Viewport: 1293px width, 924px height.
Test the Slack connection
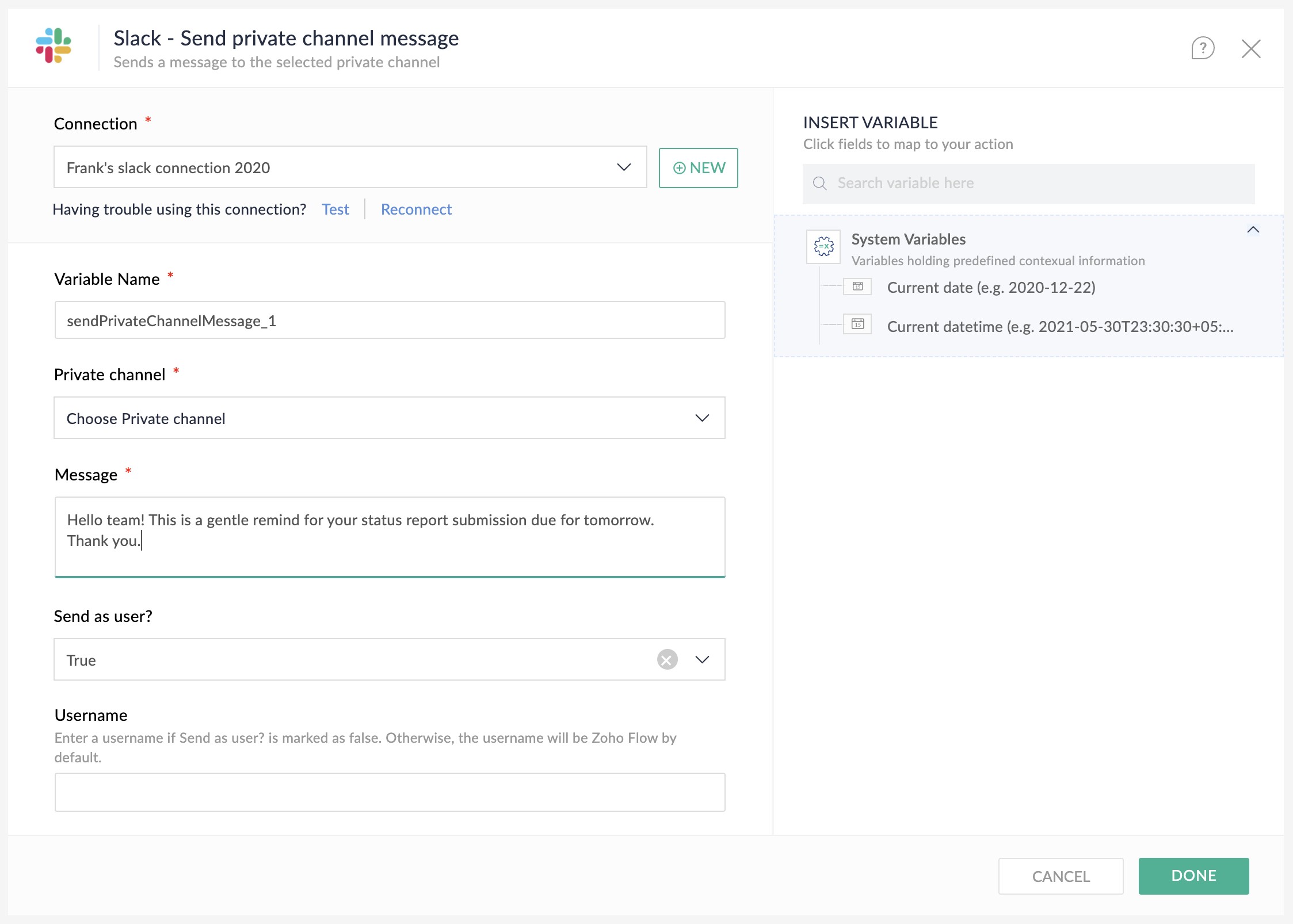[x=335, y=209]
